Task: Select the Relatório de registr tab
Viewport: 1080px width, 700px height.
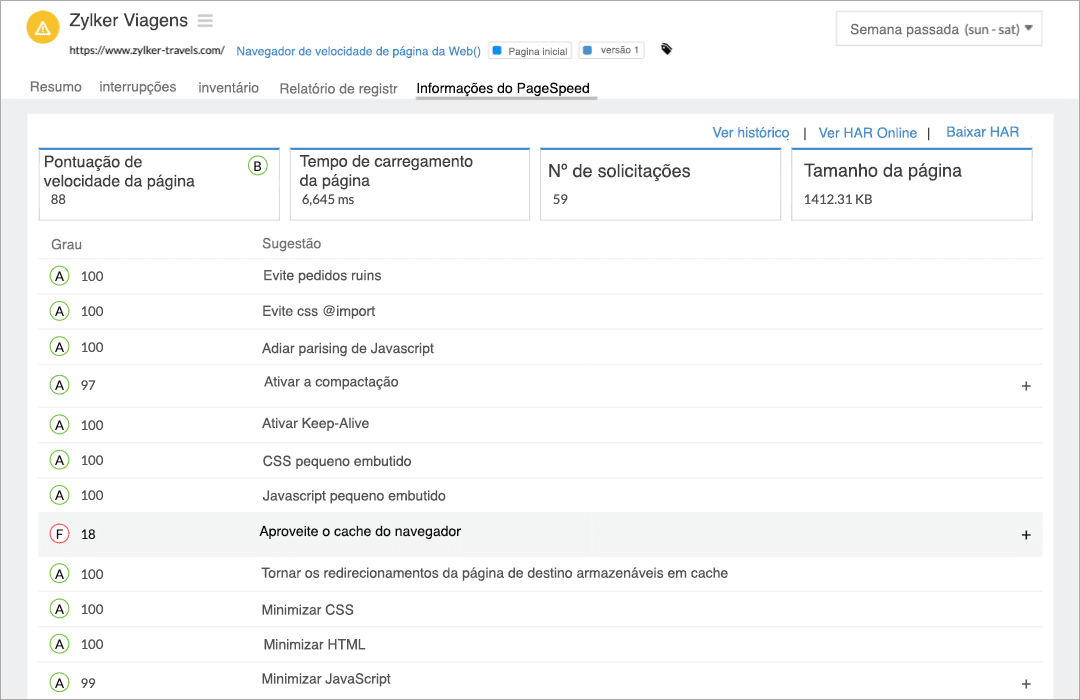Action: [x=338, y=88]
